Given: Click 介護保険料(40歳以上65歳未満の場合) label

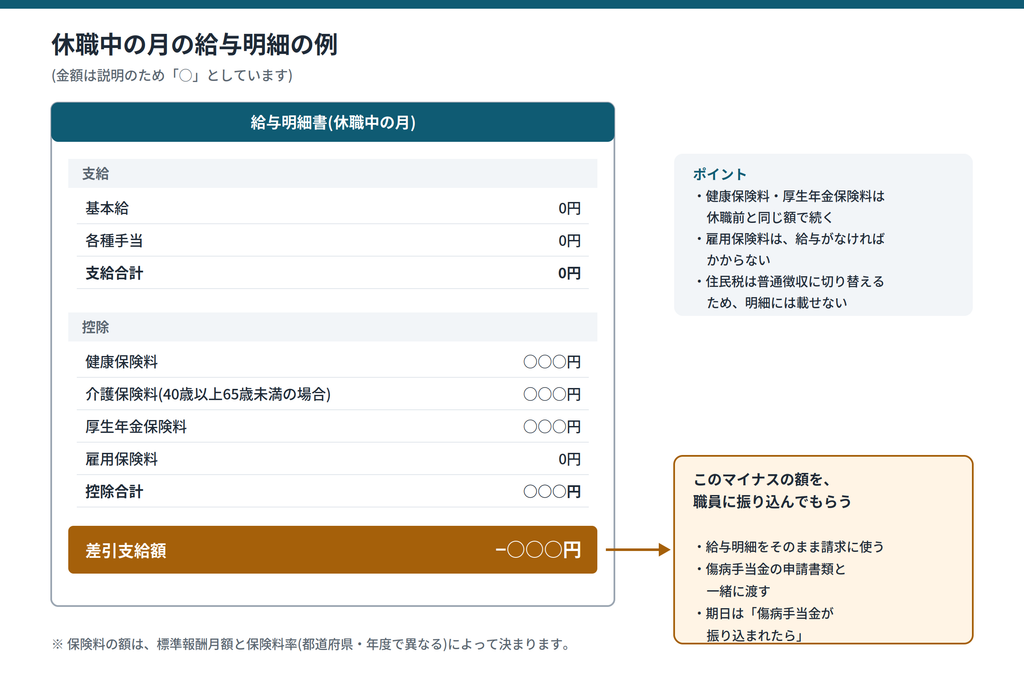Looking at the screenshot, I should [x=208, y=394].
